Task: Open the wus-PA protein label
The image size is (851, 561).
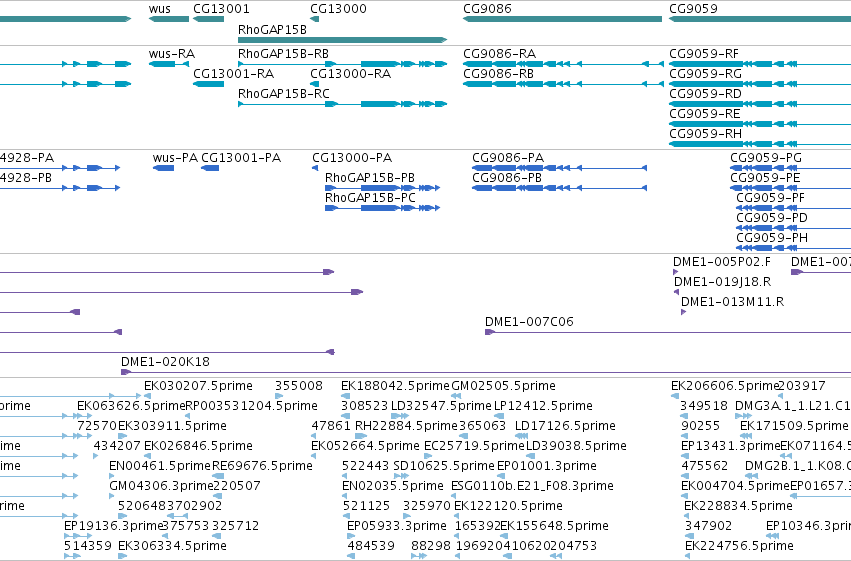Action: pyautogui.click(x=175, y=158)
